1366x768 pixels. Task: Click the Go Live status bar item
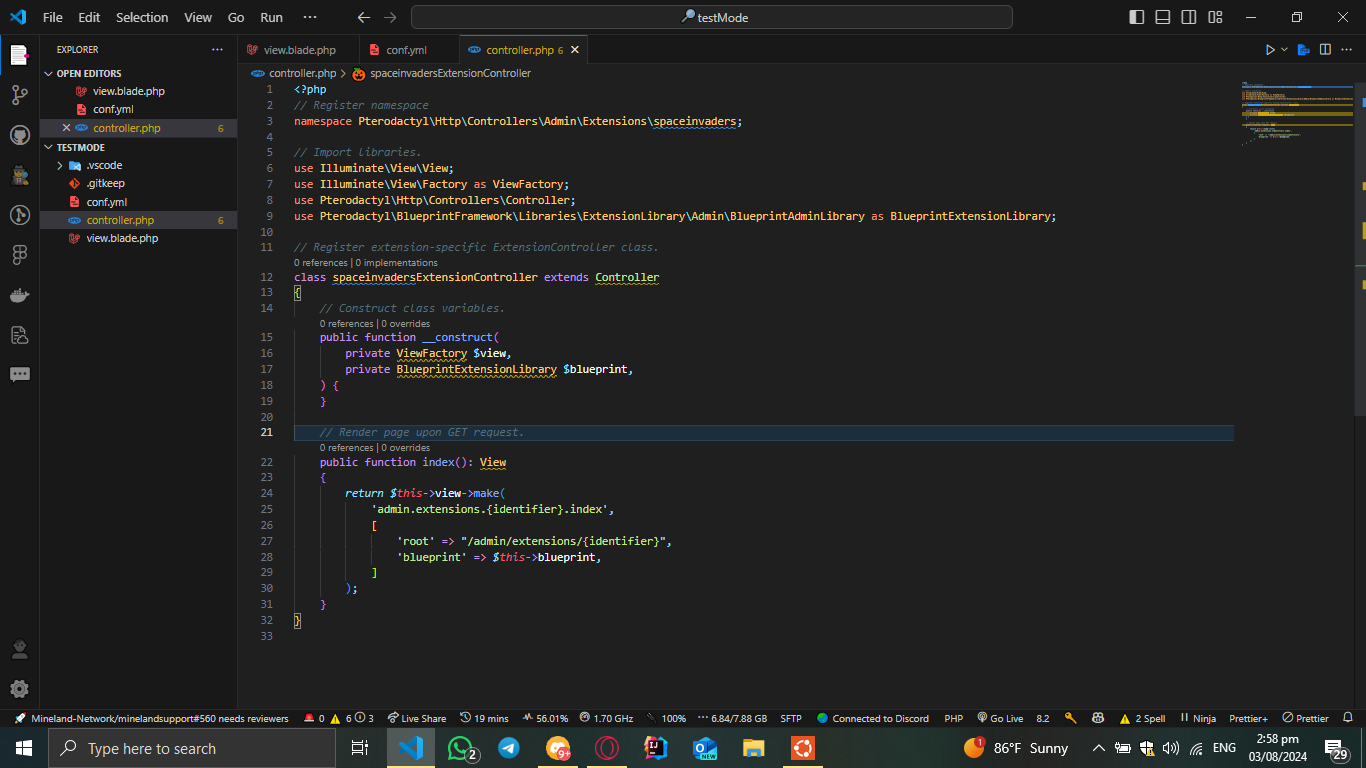[1000, 718]
